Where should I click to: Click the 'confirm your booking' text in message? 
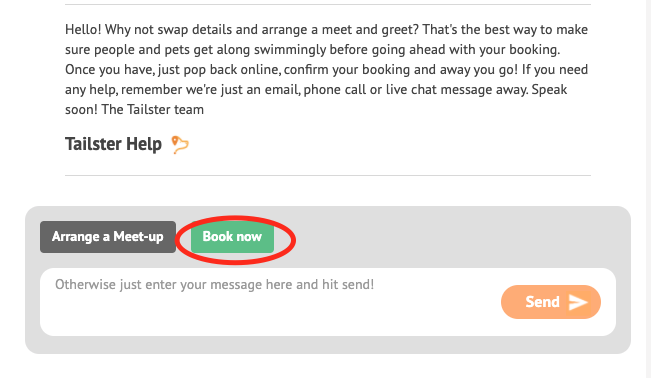click(347, 70)
